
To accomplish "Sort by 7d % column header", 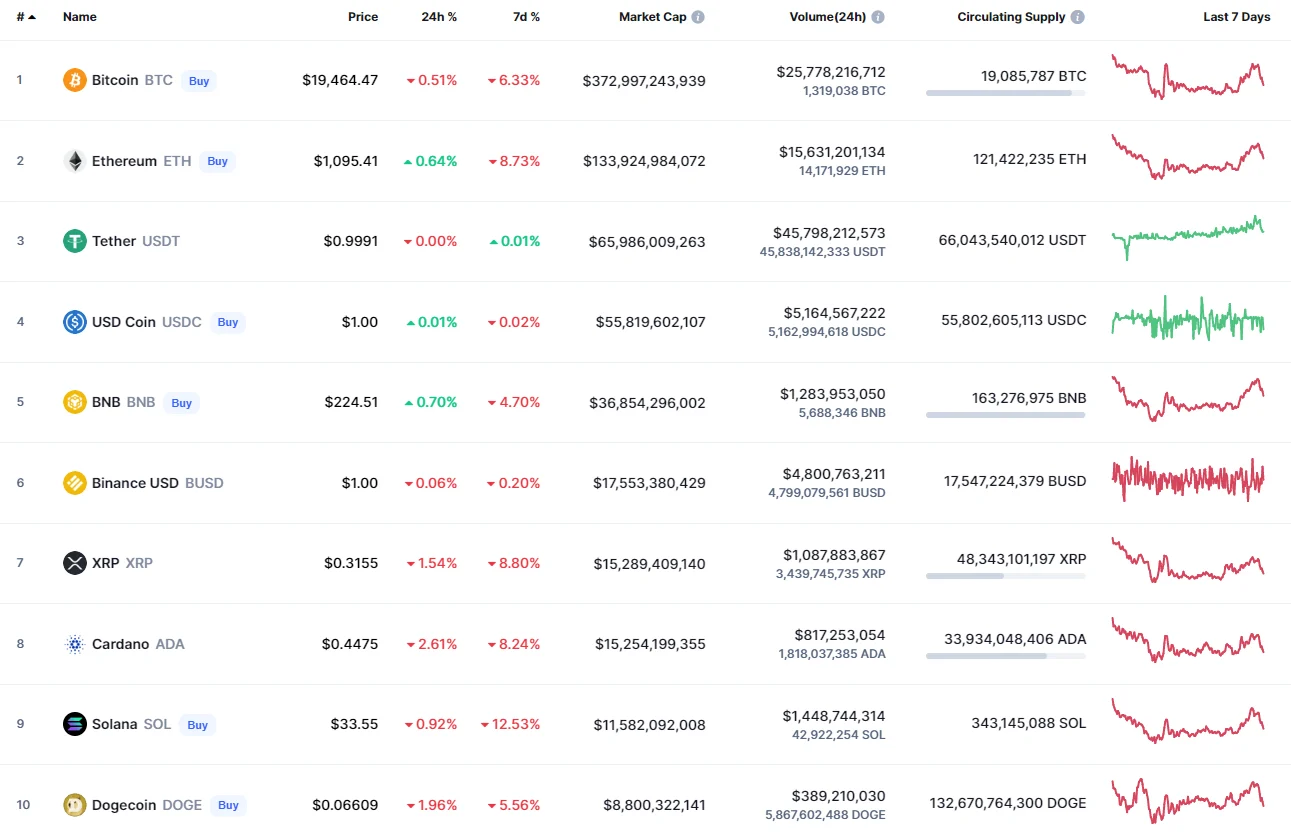I will [x=524, y=17].
